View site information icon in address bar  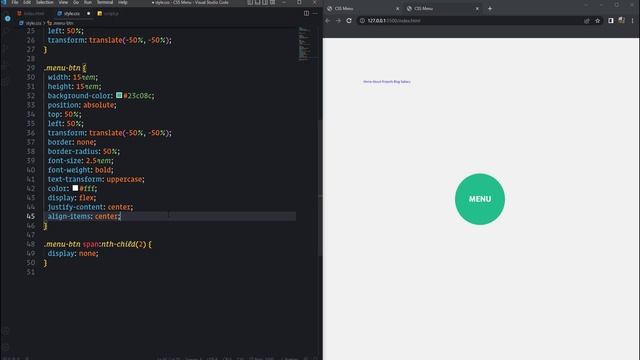[362, 20]
